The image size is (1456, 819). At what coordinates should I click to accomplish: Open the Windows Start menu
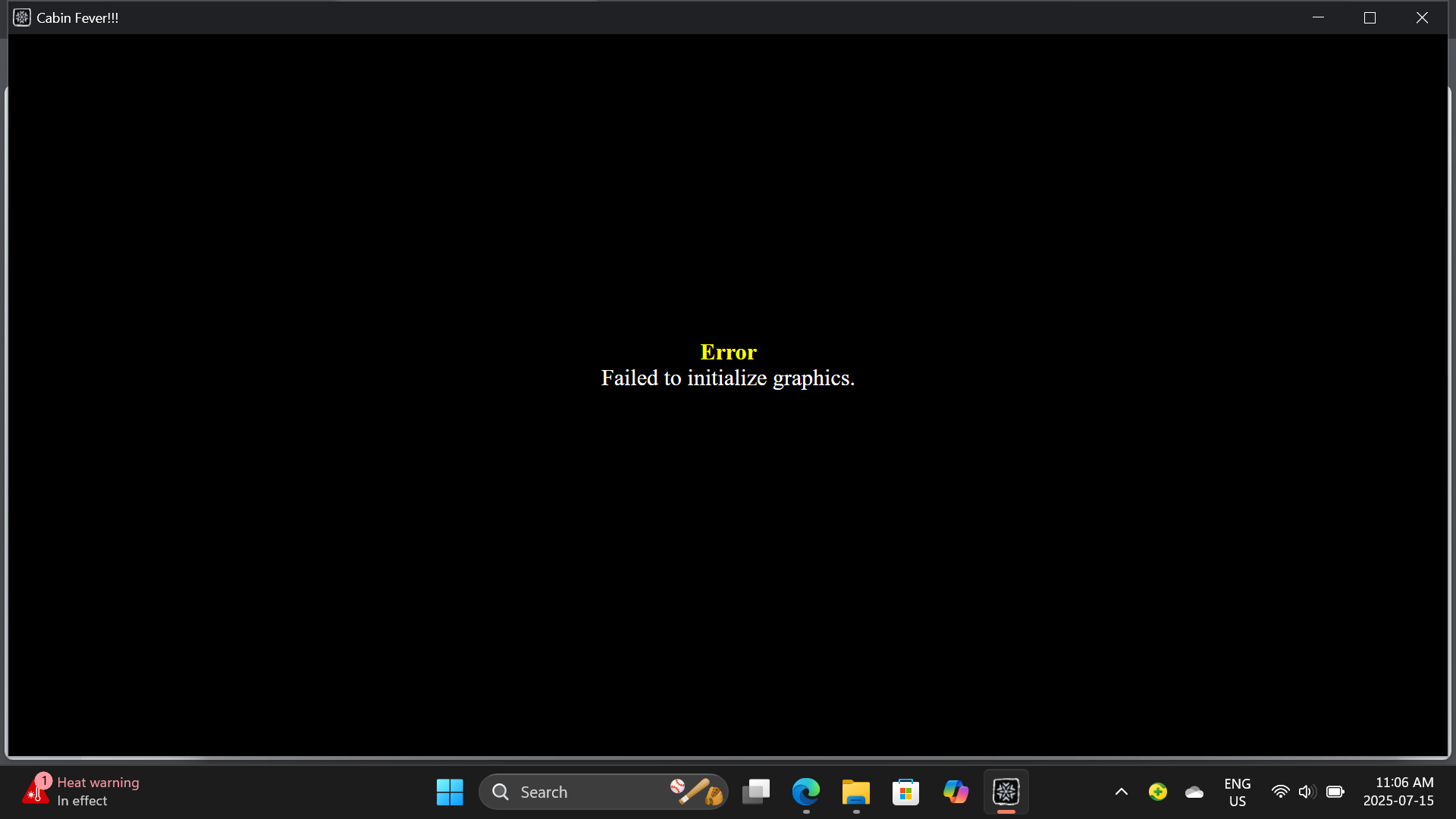450,792
